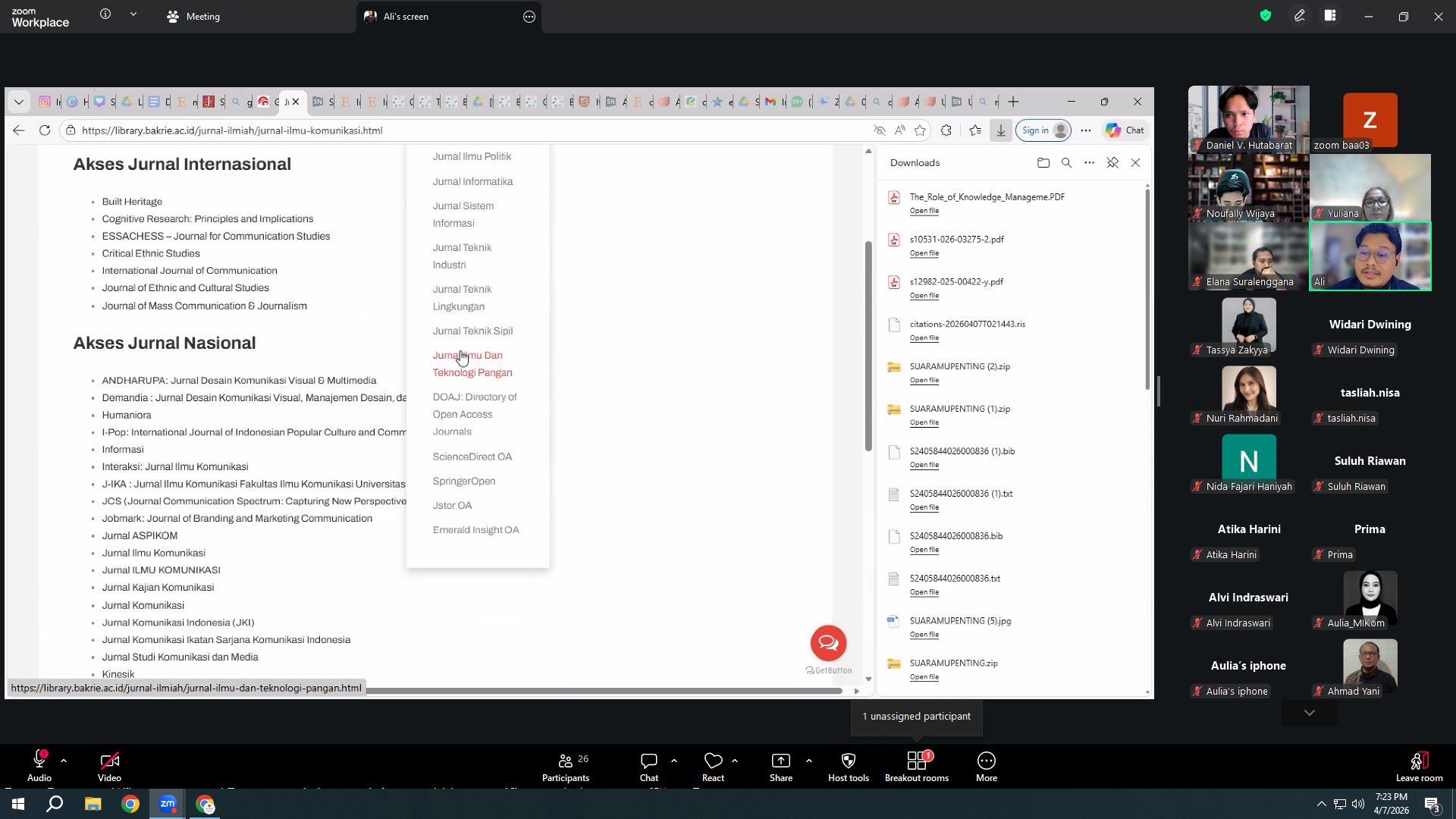Toggle the Video camera button
Viewport: 1456px width, 819px height.
tap(109, 766)
